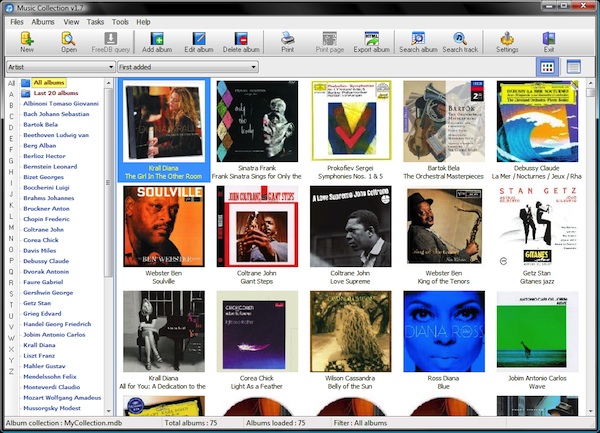Open the View menu
This screenshot has width=600, height=433.
click(71, 22)
